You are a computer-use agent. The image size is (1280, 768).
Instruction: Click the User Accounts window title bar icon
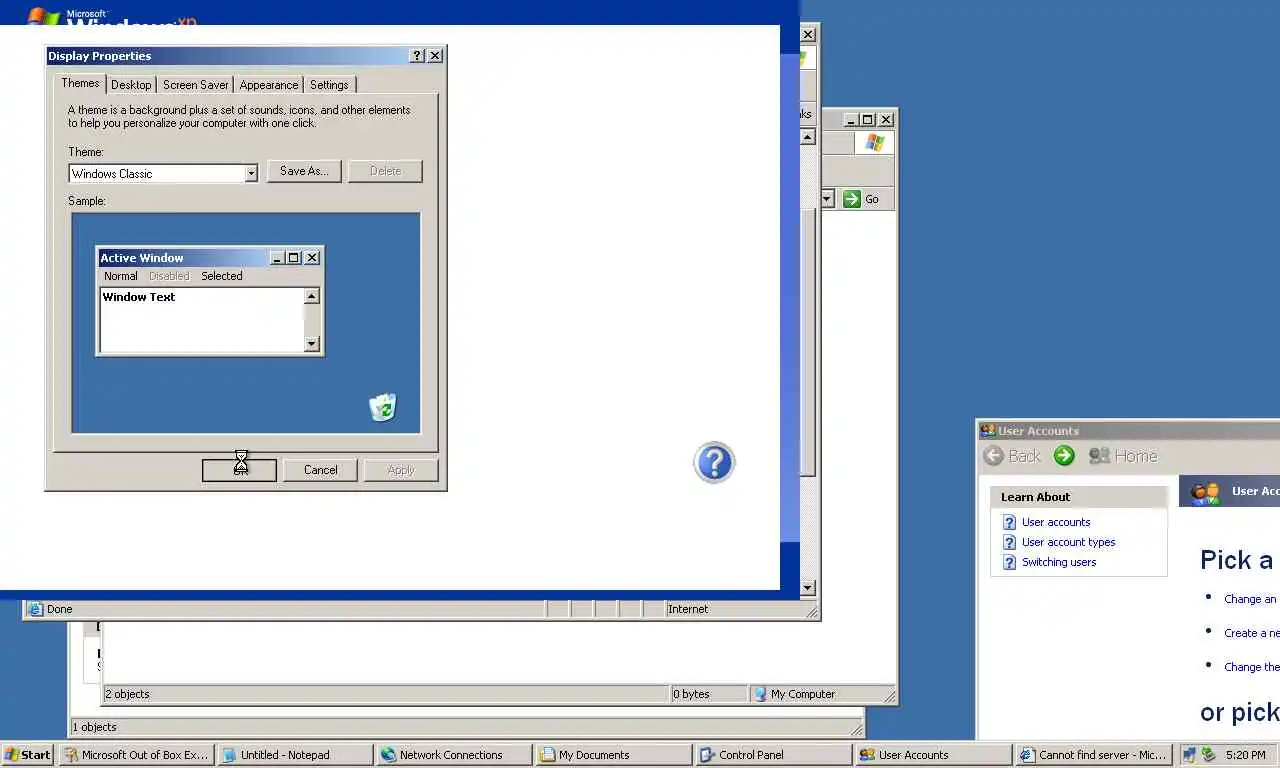(x=988, y=431)
